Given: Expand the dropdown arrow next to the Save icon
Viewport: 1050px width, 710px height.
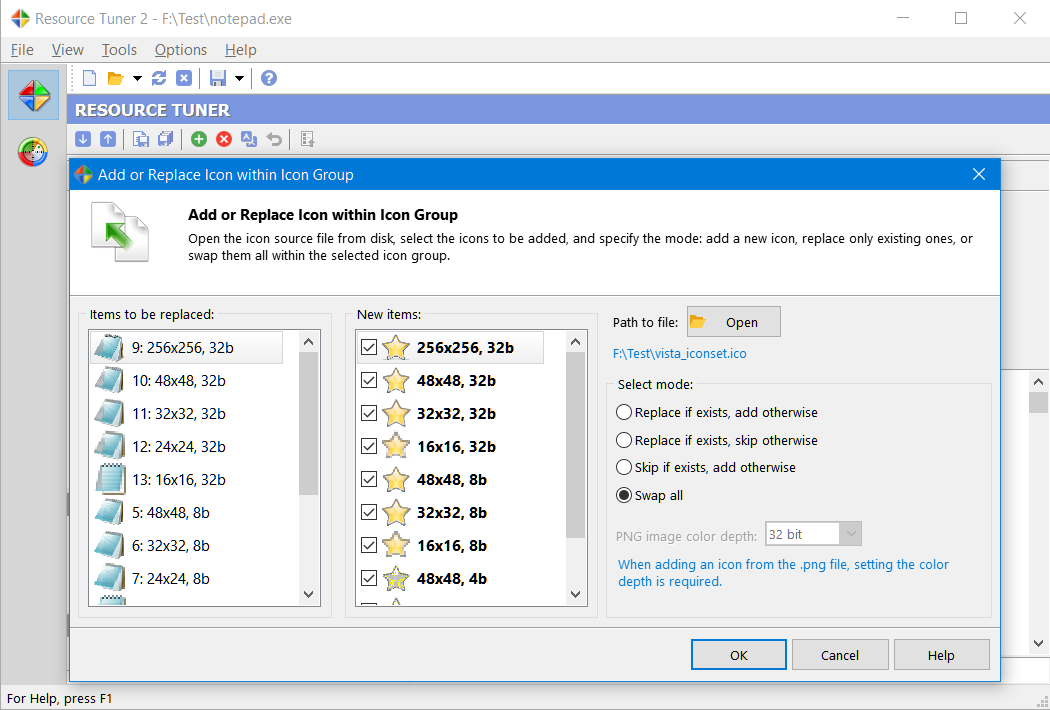Looking at the screenshot, I should point(239,78).
